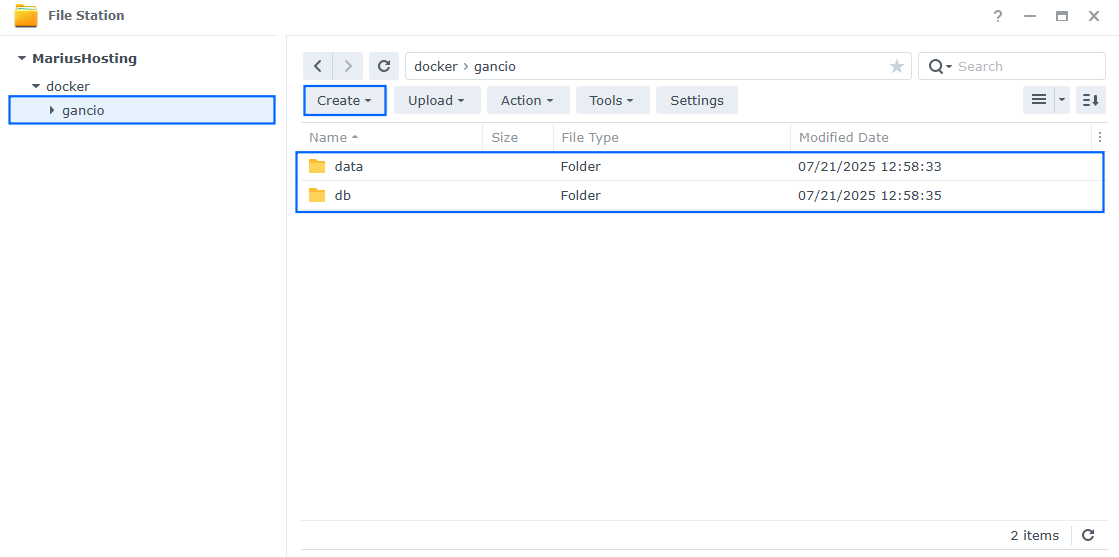This screenshot has width=1119, height=557.
Task: Select MariusHosting in the sidebar tree
Action: [x=84, y=59]
